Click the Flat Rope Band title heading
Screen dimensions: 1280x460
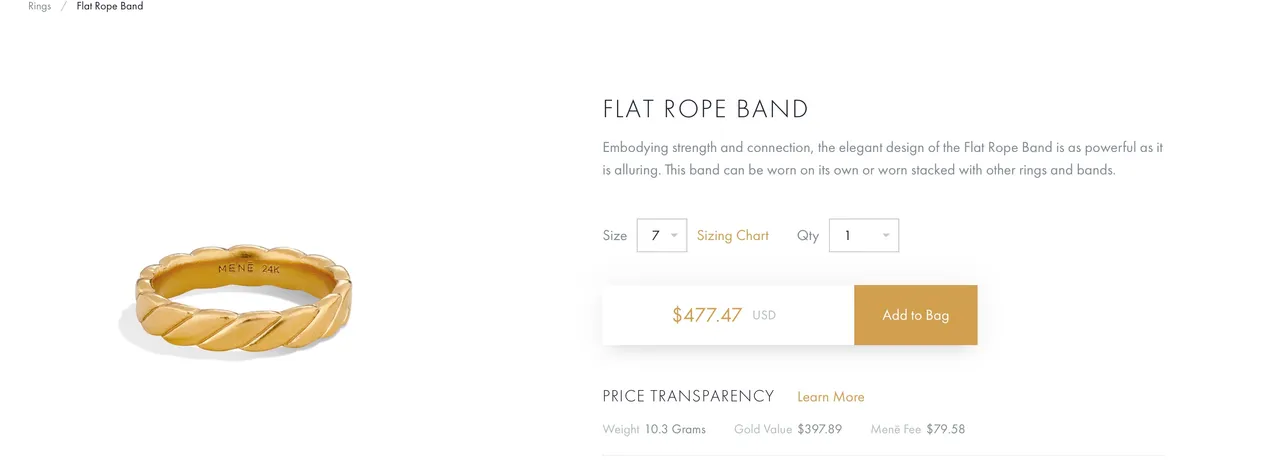705,109
